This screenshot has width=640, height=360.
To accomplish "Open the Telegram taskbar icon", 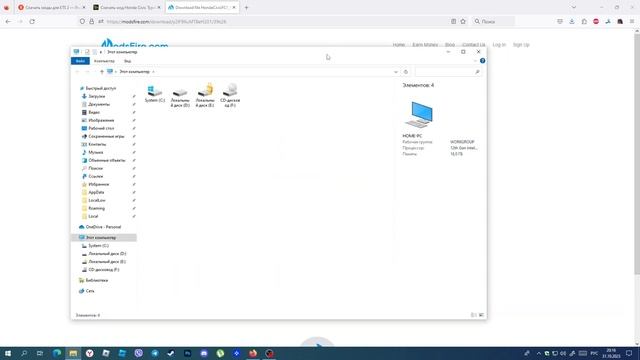I will coord(155,353).
